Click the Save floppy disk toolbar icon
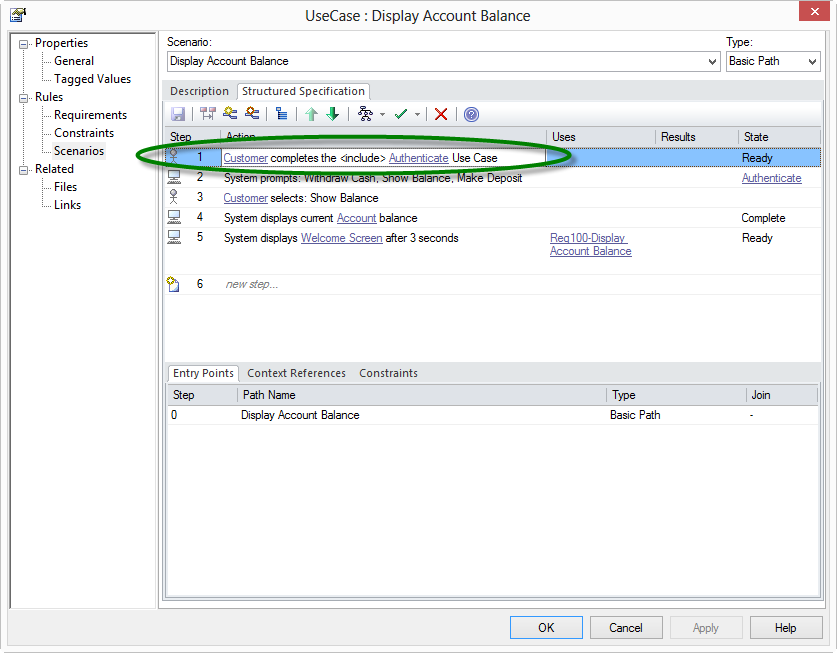The width and height of the screenshot is (837, 653). (x=179, y=114)
